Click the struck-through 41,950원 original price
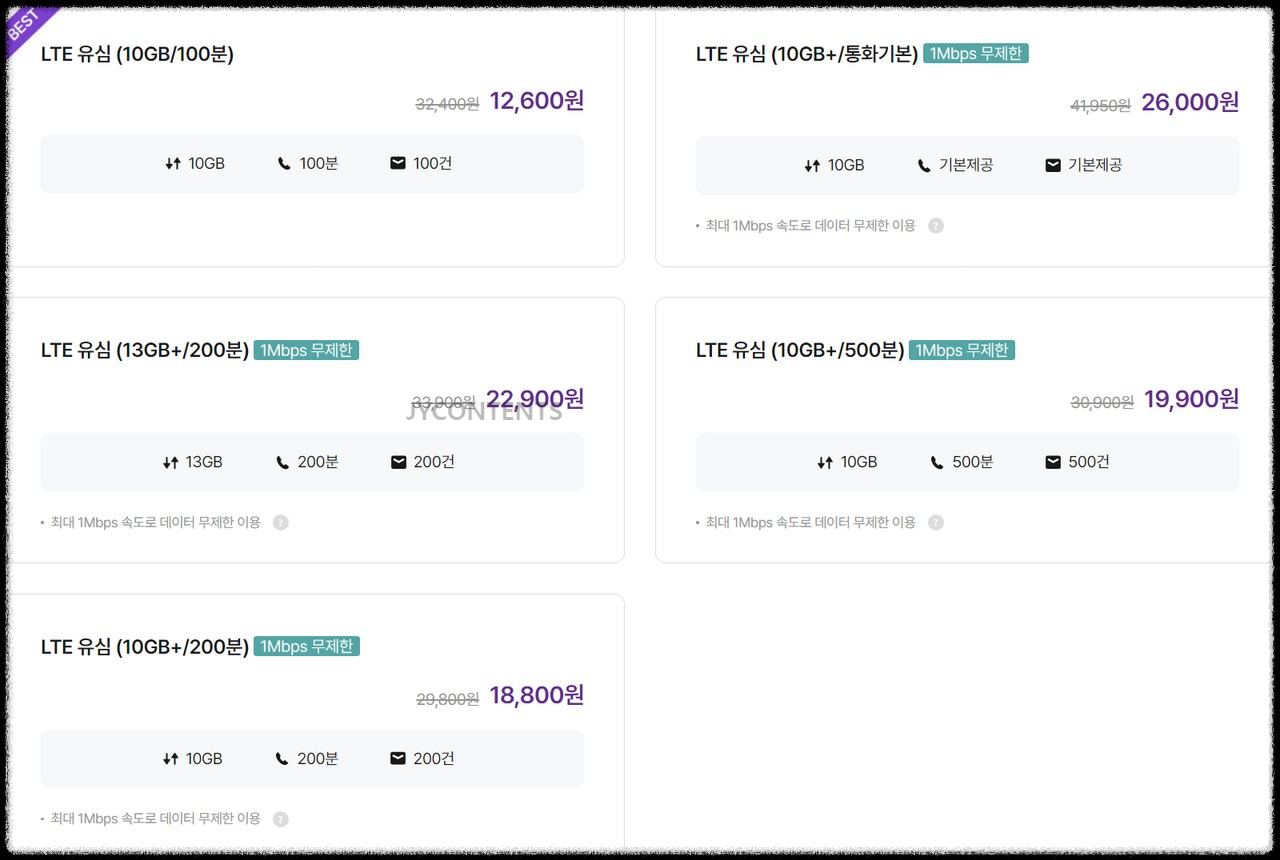This screenshot has width=1280, height=860. (x=1101, y=105)
